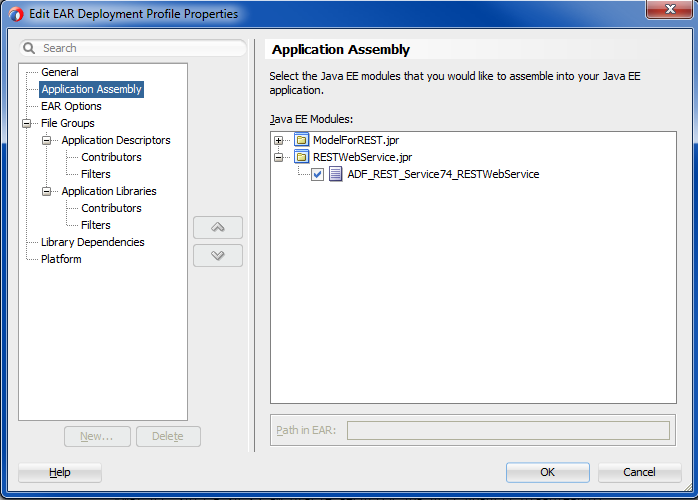Expand the ModelForREST.jpr node
698x500 pixels.
(279, 141)
